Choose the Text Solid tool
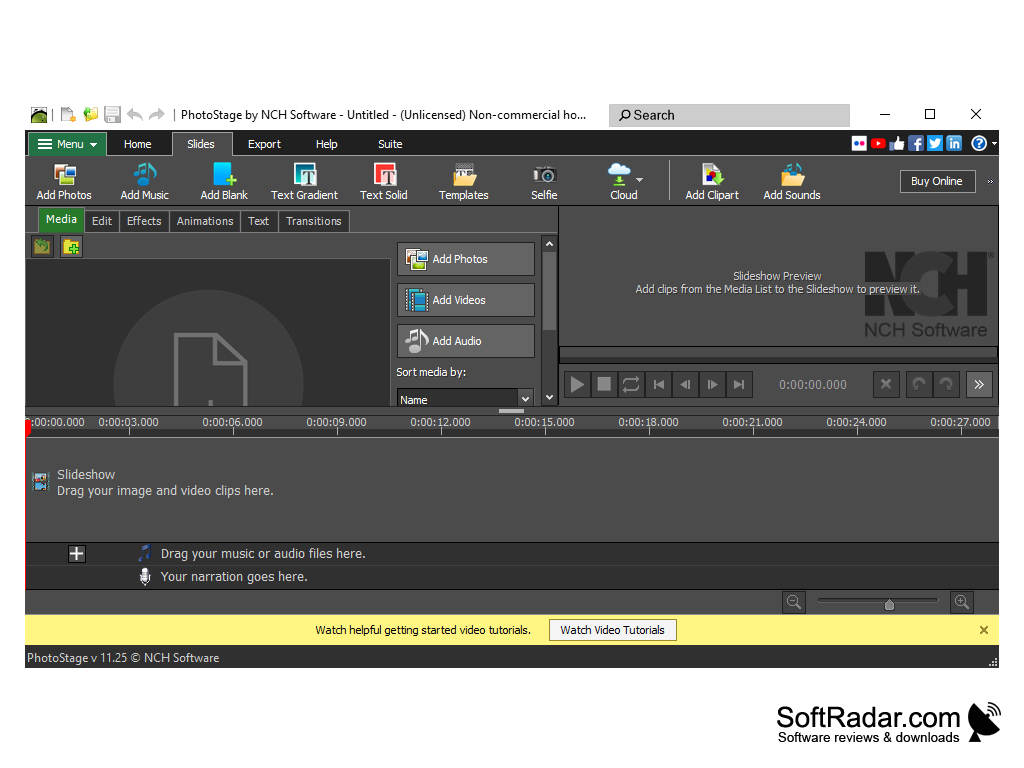The width and height of the screenshot is (1024, 768). [x=384, y=182]
